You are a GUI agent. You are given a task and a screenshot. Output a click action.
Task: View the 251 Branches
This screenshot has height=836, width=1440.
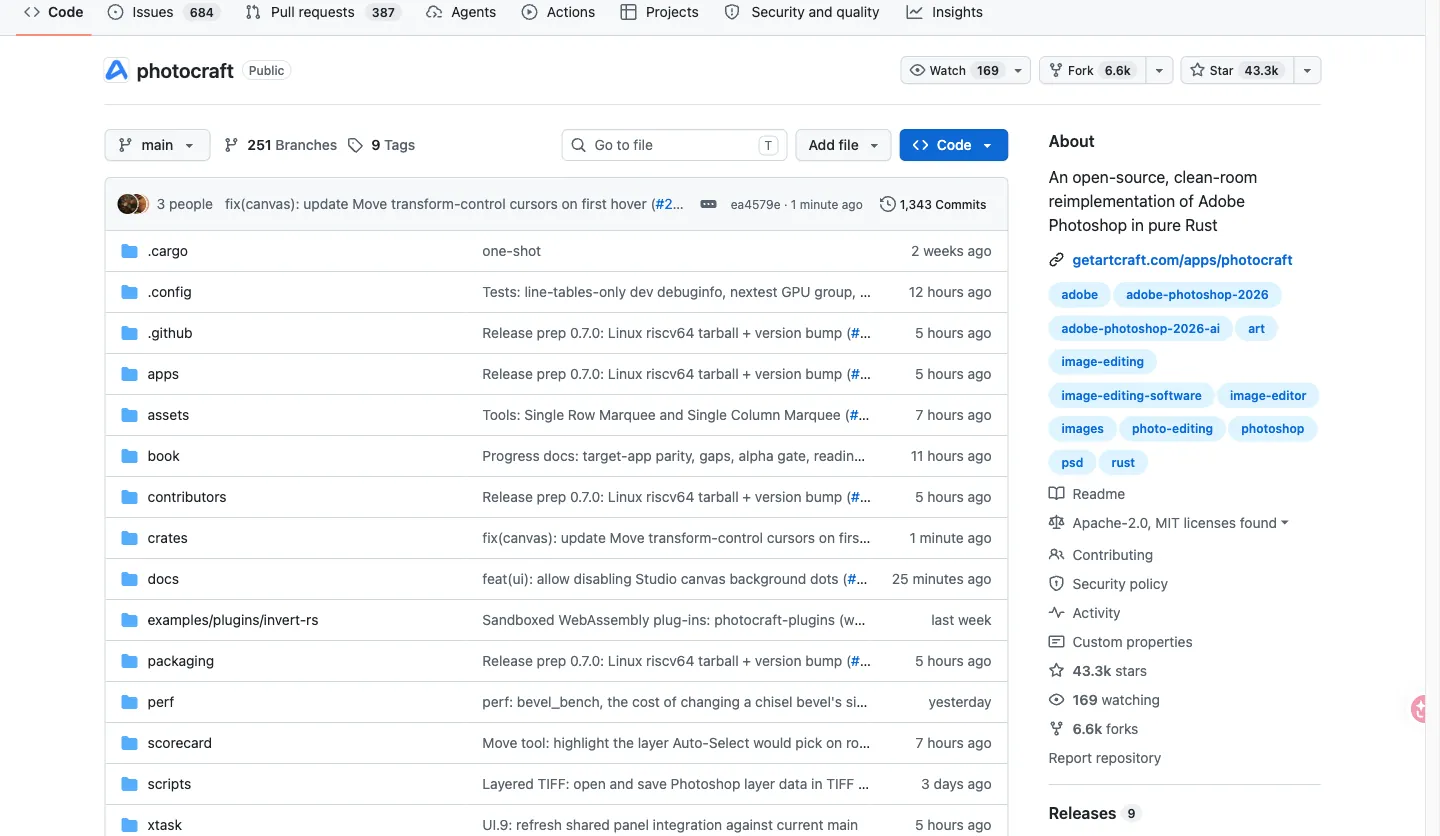[280, 145]
